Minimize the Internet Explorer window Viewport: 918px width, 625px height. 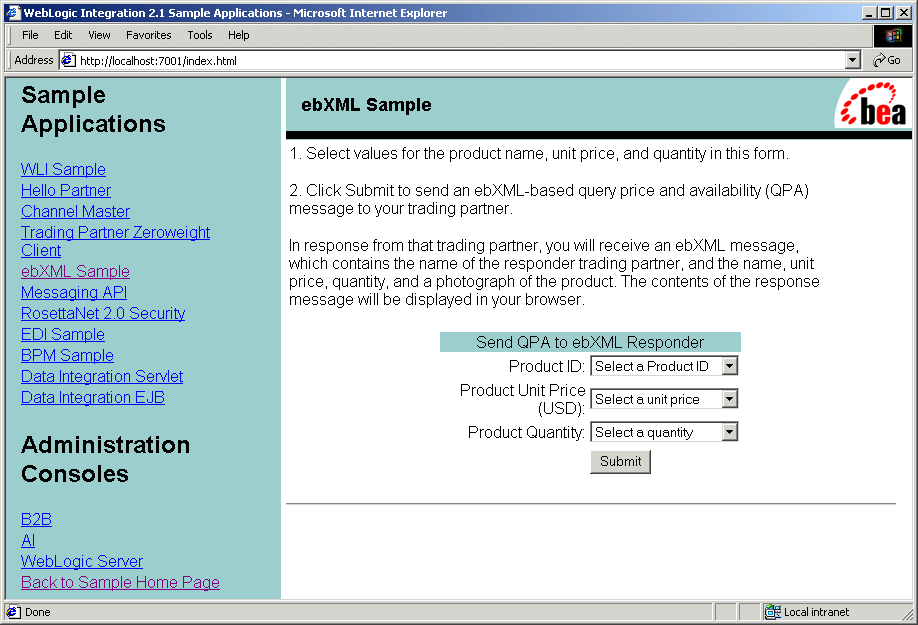click(x=870, y=12)
